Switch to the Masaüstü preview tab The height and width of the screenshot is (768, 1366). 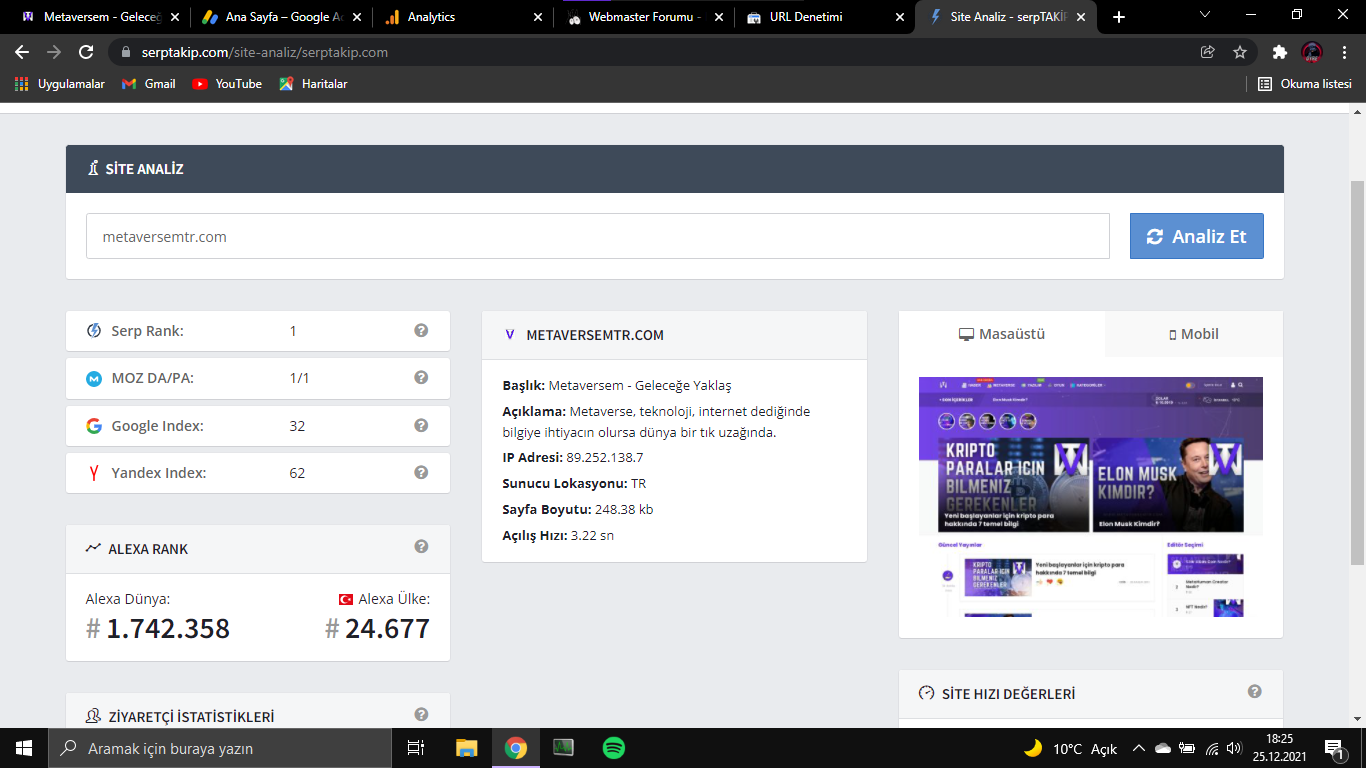[1002, 334]
